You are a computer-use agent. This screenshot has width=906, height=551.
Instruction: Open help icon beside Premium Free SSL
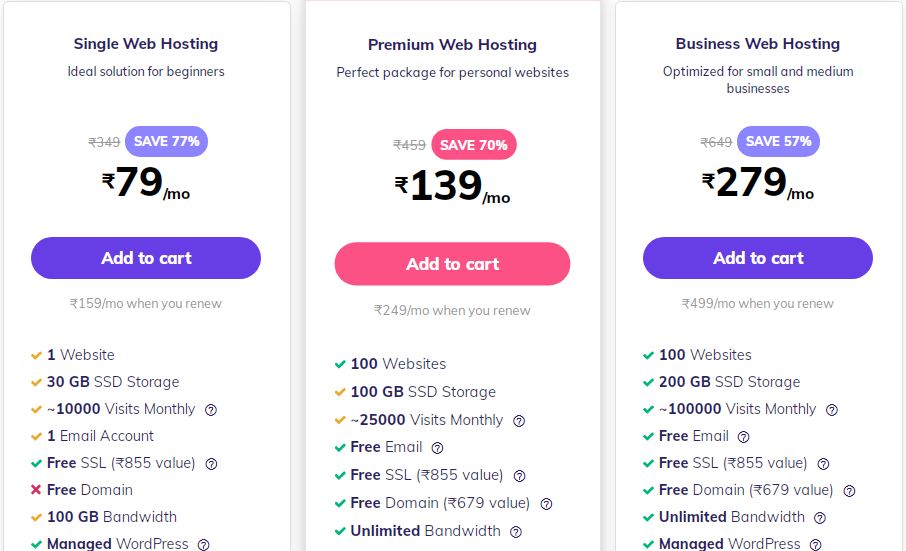[x=519, y=476]
